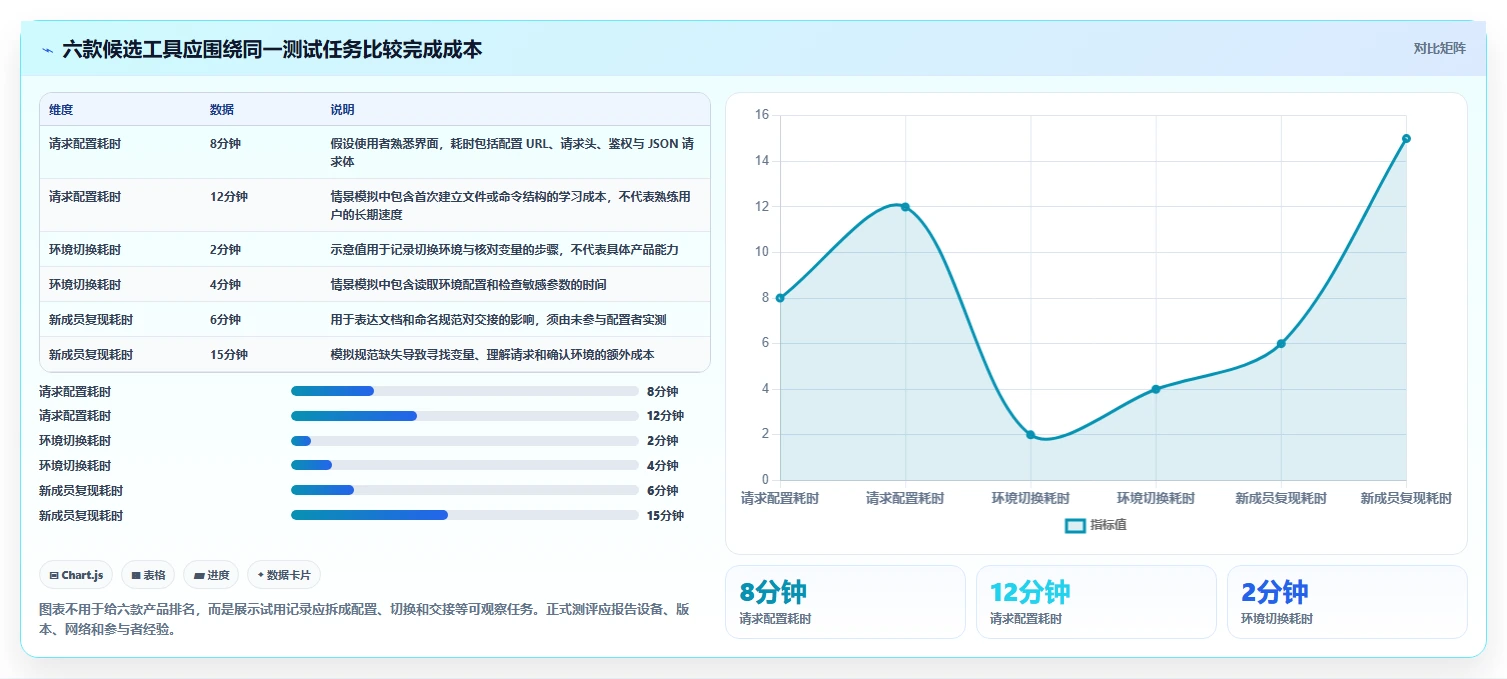Viewport: 1507px width, 679px height.
Task: Click description starting 情景模拟中包含首次建立文件
Action: (x=511, y=206)
